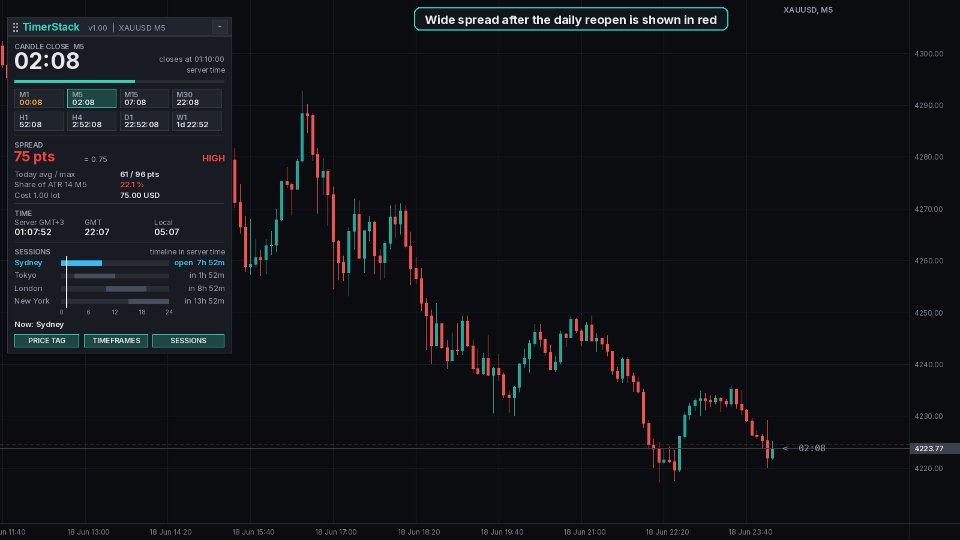The height and width of the screenshot is (540, 960).
Task: Click the red 75 pts spread value
Action: (x=34, y=157)
